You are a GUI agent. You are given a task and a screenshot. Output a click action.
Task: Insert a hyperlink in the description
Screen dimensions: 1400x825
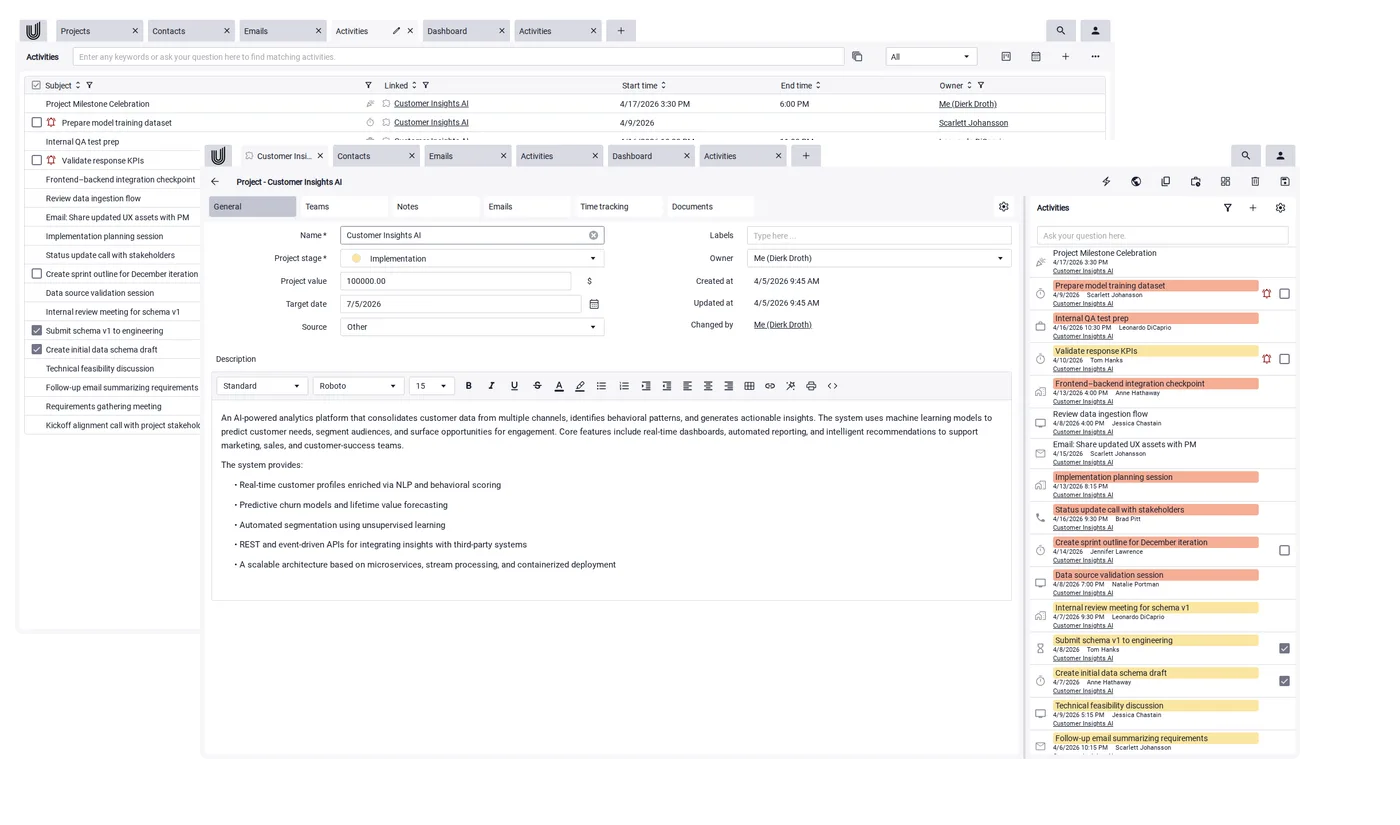pyautogui.click(x=770, y=386)
